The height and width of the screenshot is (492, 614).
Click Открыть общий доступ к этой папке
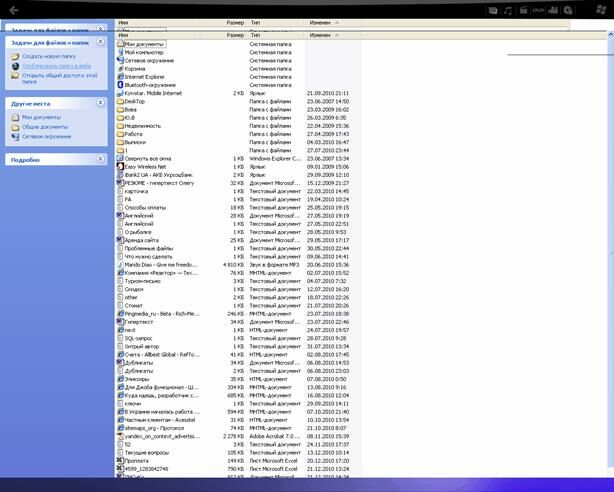(x=59, y=78)
